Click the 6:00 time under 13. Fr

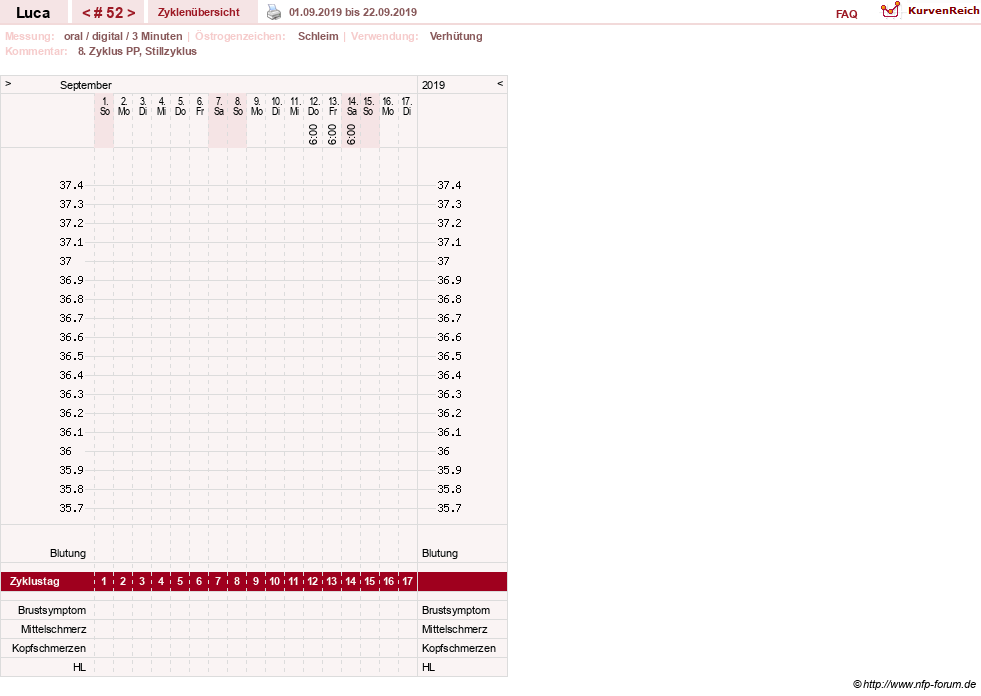pyautogui.click(x=332, y=135)
